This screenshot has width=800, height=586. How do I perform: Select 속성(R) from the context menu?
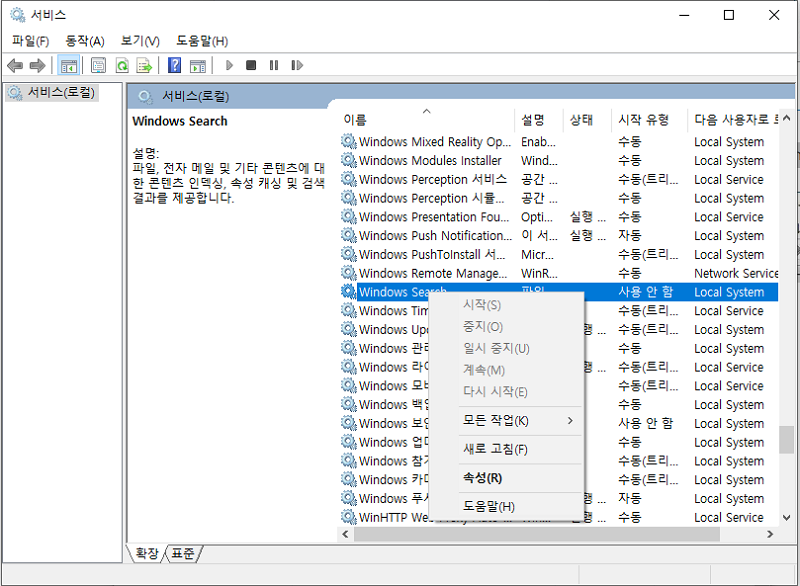click(483, 478)
